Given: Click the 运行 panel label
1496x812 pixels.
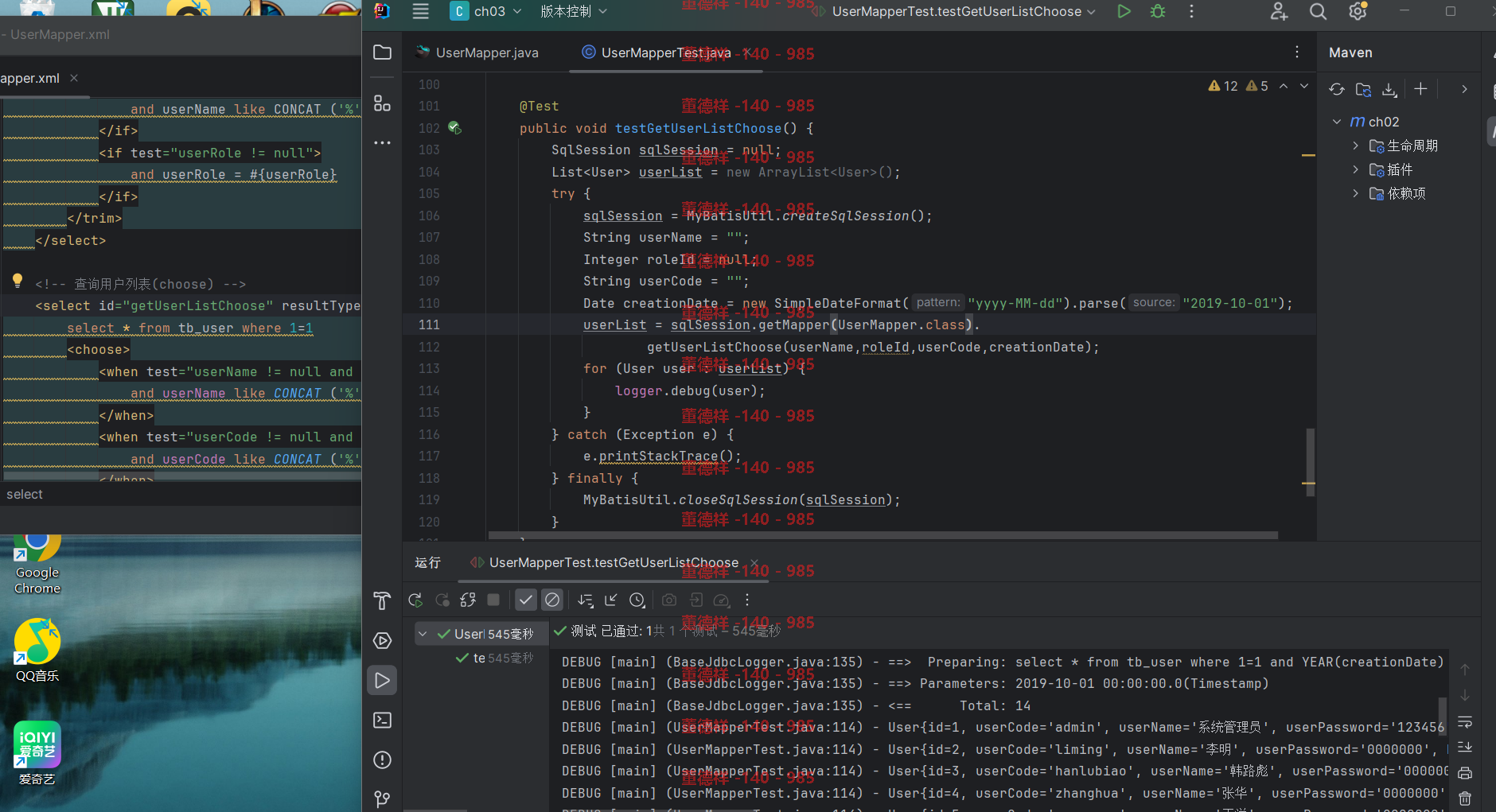Looking at the screenshot, I should 427,562.
